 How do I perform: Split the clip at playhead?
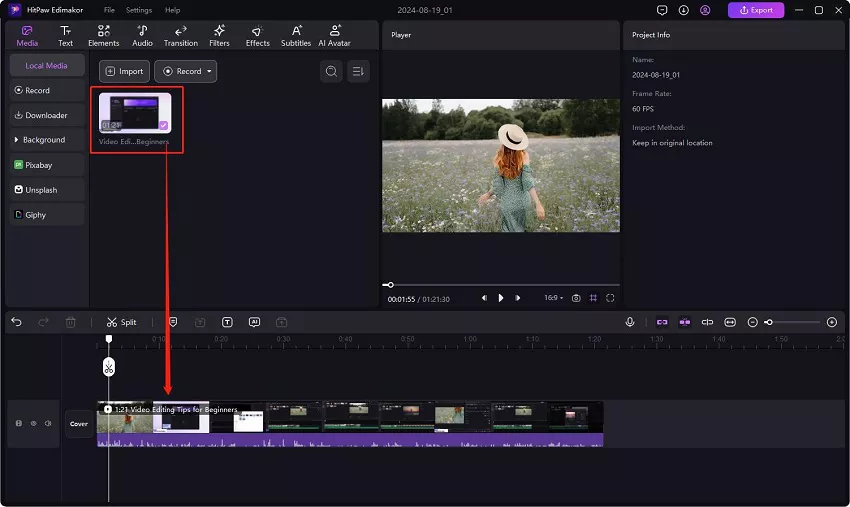pos(121,322)
